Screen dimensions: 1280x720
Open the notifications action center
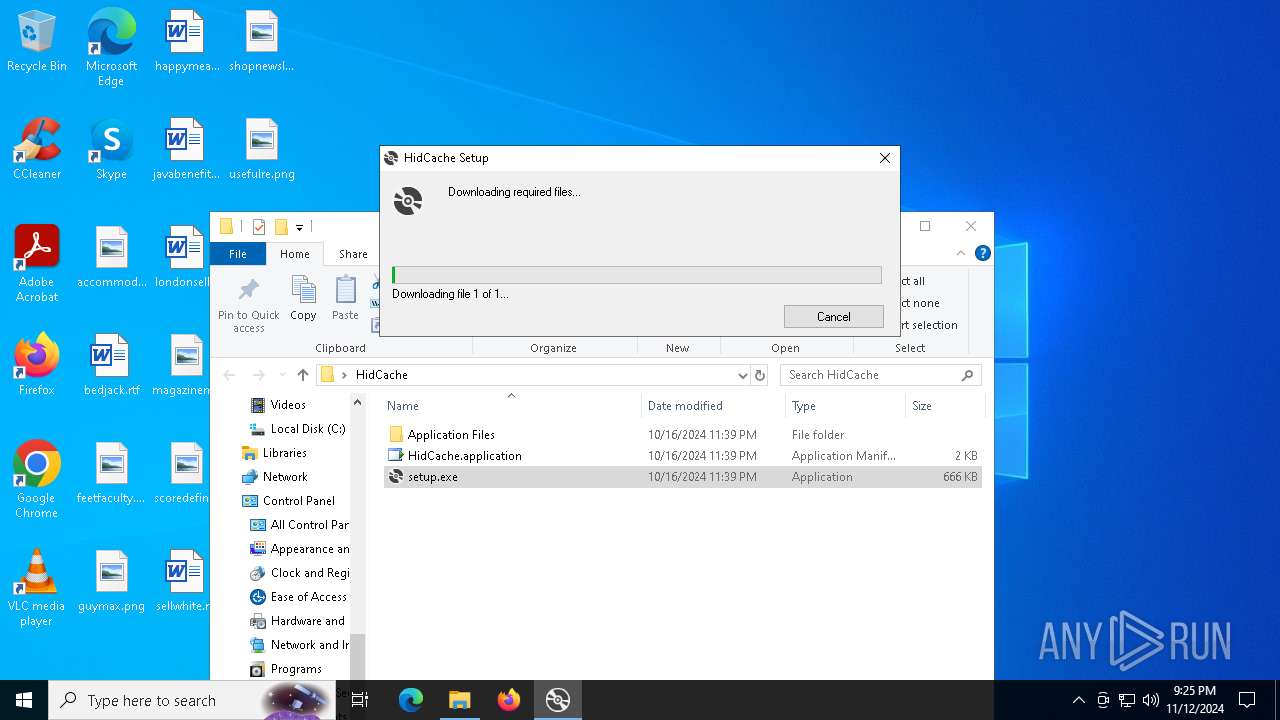pyautogui.click(x=1247, y=700)
